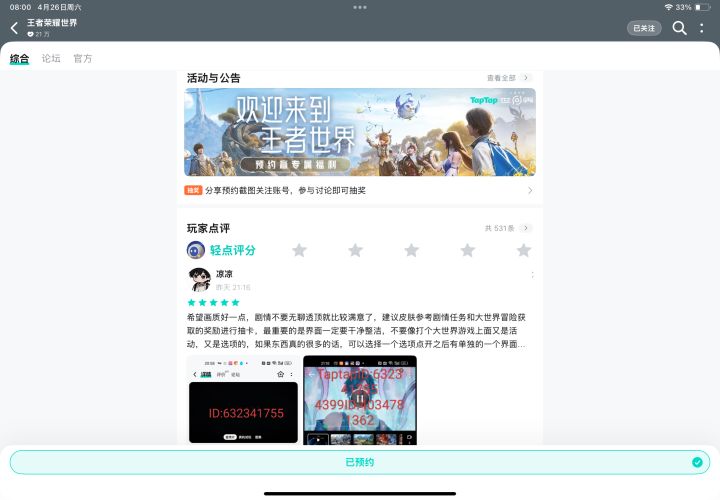Screen dimensions: 720x500
Task: Tap 轻点评分 rating prompt
Action: point(232,250)
